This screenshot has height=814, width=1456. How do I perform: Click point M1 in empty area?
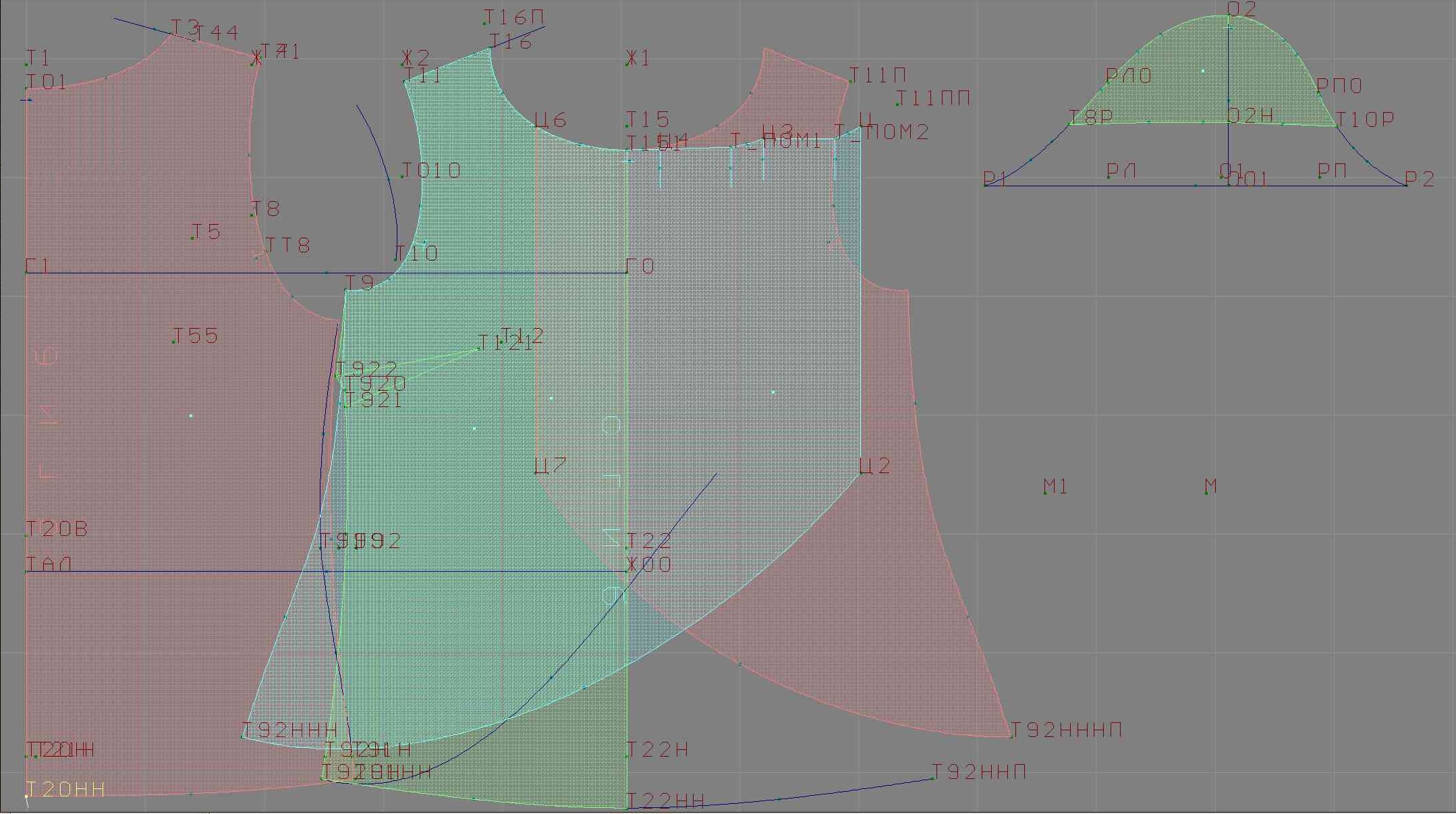1045,493
